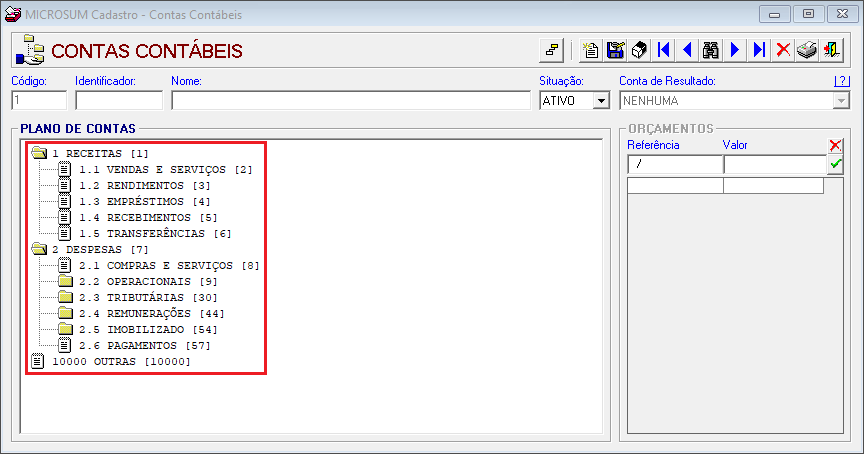Select the 1.1 VENDAS E SERVIÇOS [2] label
The height and width of the screenshot is (454, 864).
tap(165, 170)
